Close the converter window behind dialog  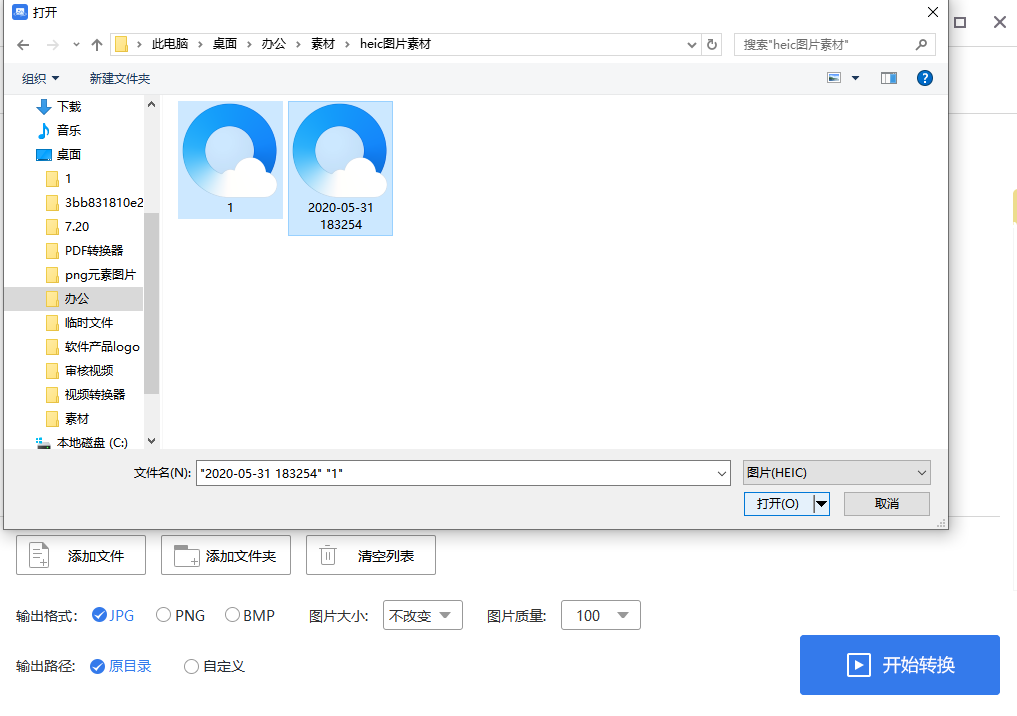tap(999, 22)
